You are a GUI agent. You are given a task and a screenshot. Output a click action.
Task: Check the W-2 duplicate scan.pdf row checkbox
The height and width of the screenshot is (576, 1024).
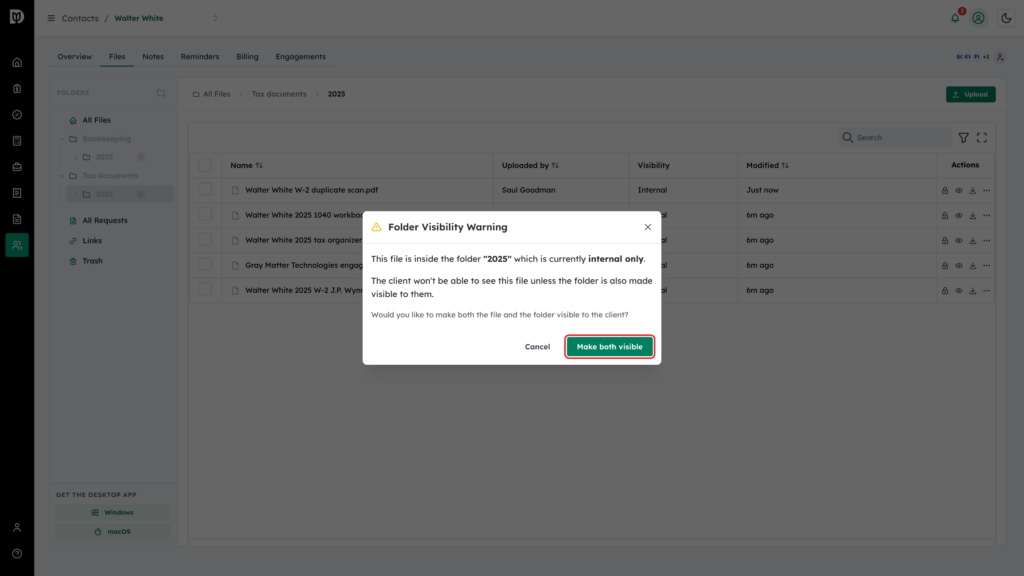[205, 190]
